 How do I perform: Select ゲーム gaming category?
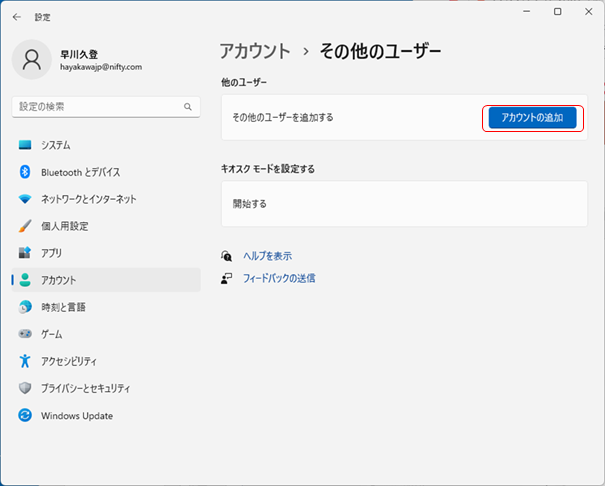(51, 334)
